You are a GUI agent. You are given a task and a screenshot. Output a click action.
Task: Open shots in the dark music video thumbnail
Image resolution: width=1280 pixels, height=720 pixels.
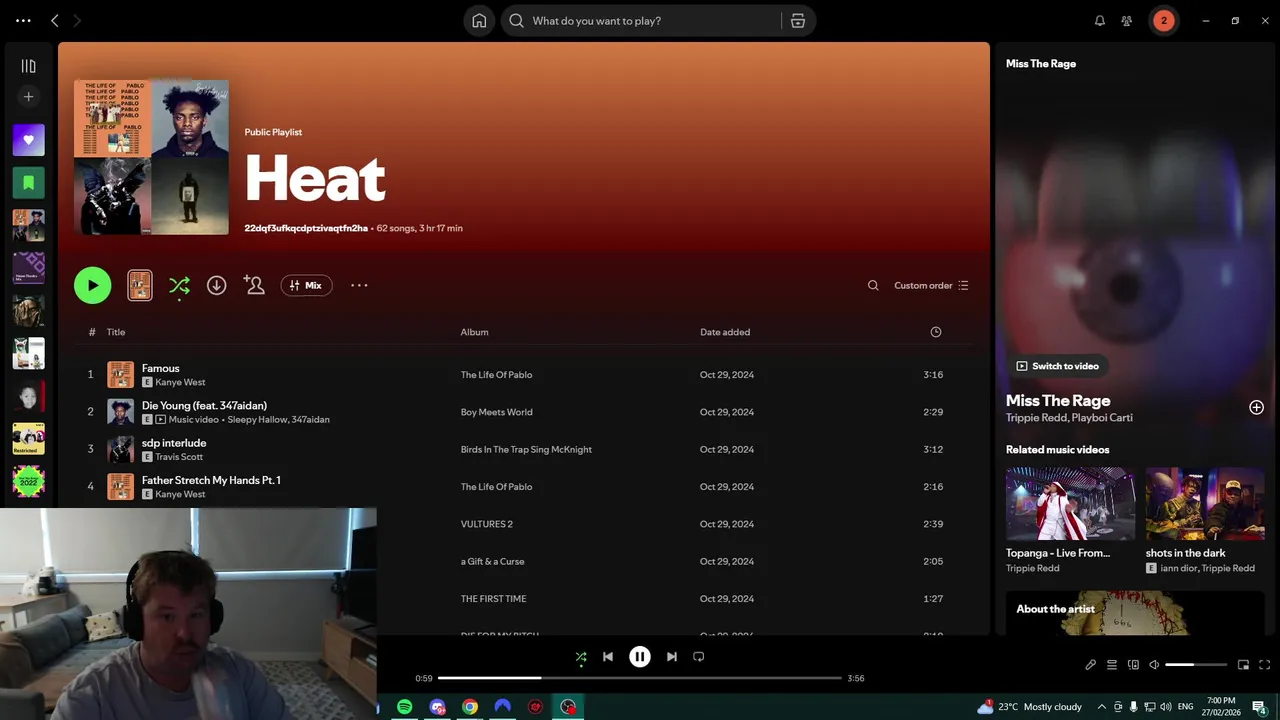pyautogui.click(x=1205, y=504)
